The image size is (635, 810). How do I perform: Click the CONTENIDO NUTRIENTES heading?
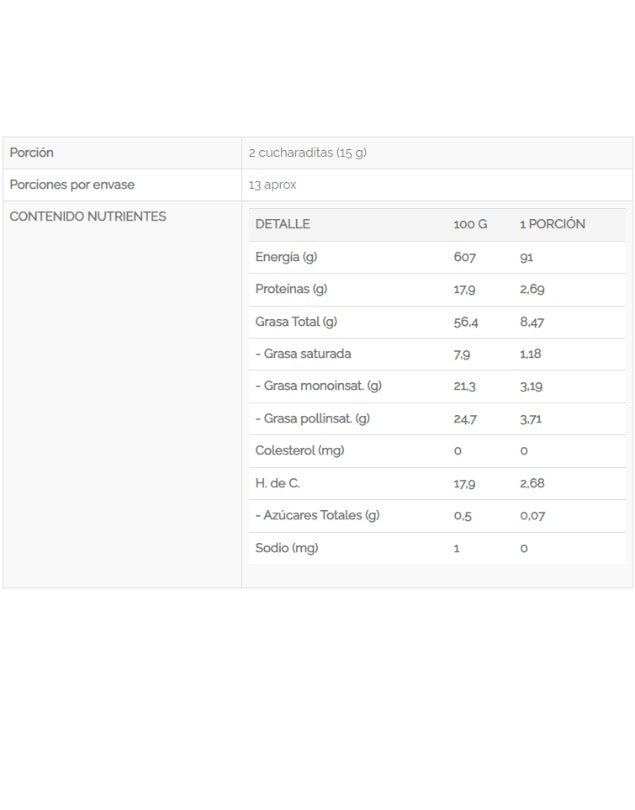88,216
